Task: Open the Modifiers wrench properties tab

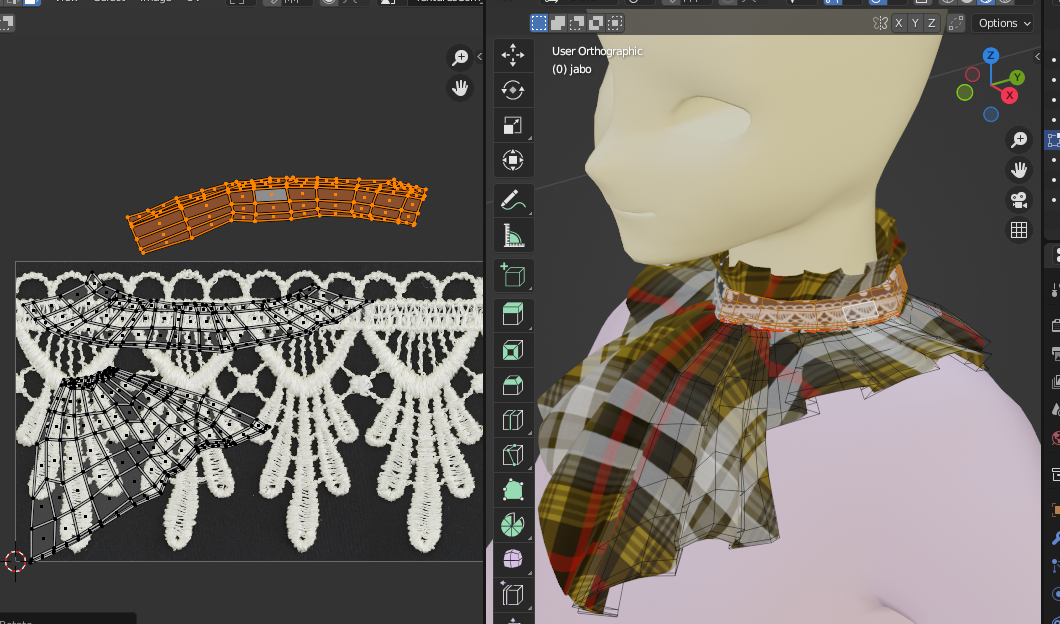Action: point(1056,537)
